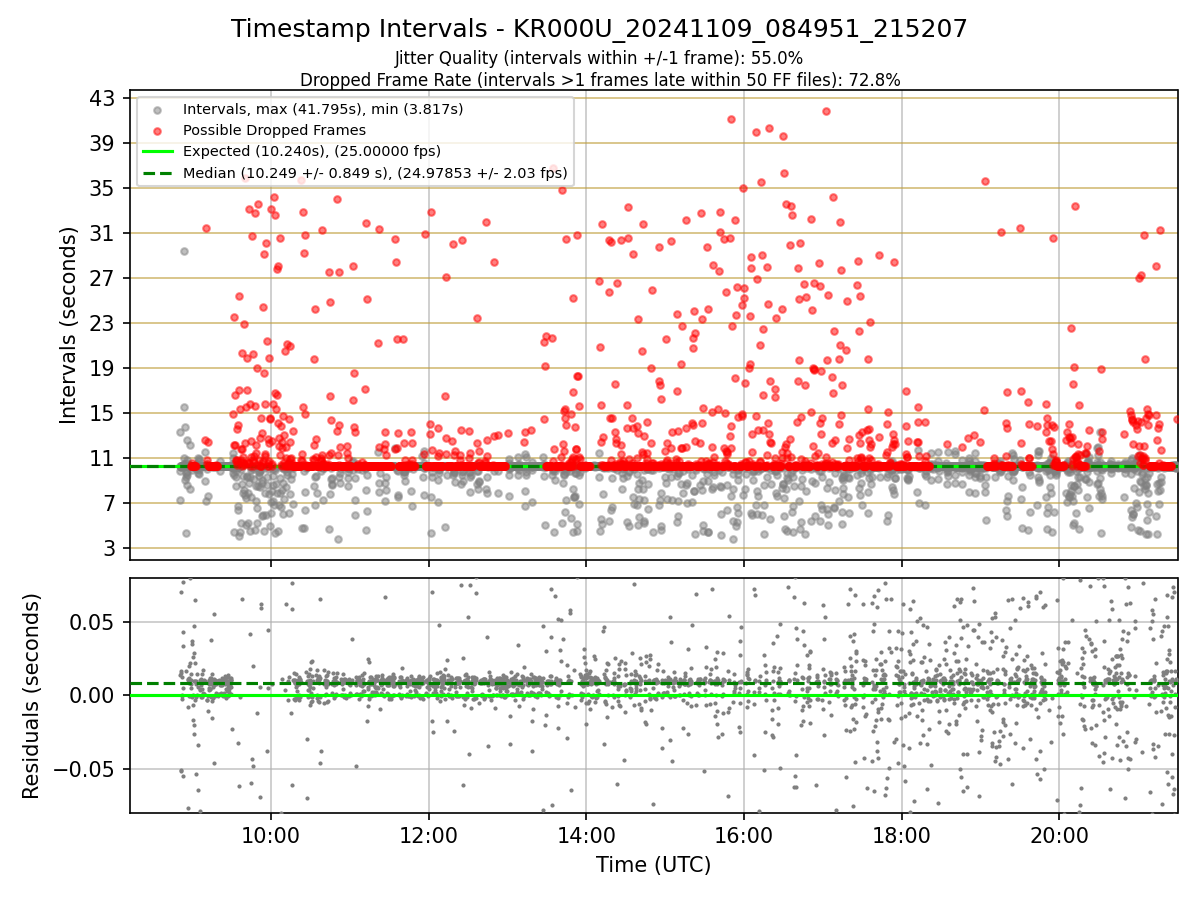Click legend entry 'Intervals, max (41.795s), min (3.817s)'
The height and width of the screenshot is (900, 1200).
(x=323, y=108)
